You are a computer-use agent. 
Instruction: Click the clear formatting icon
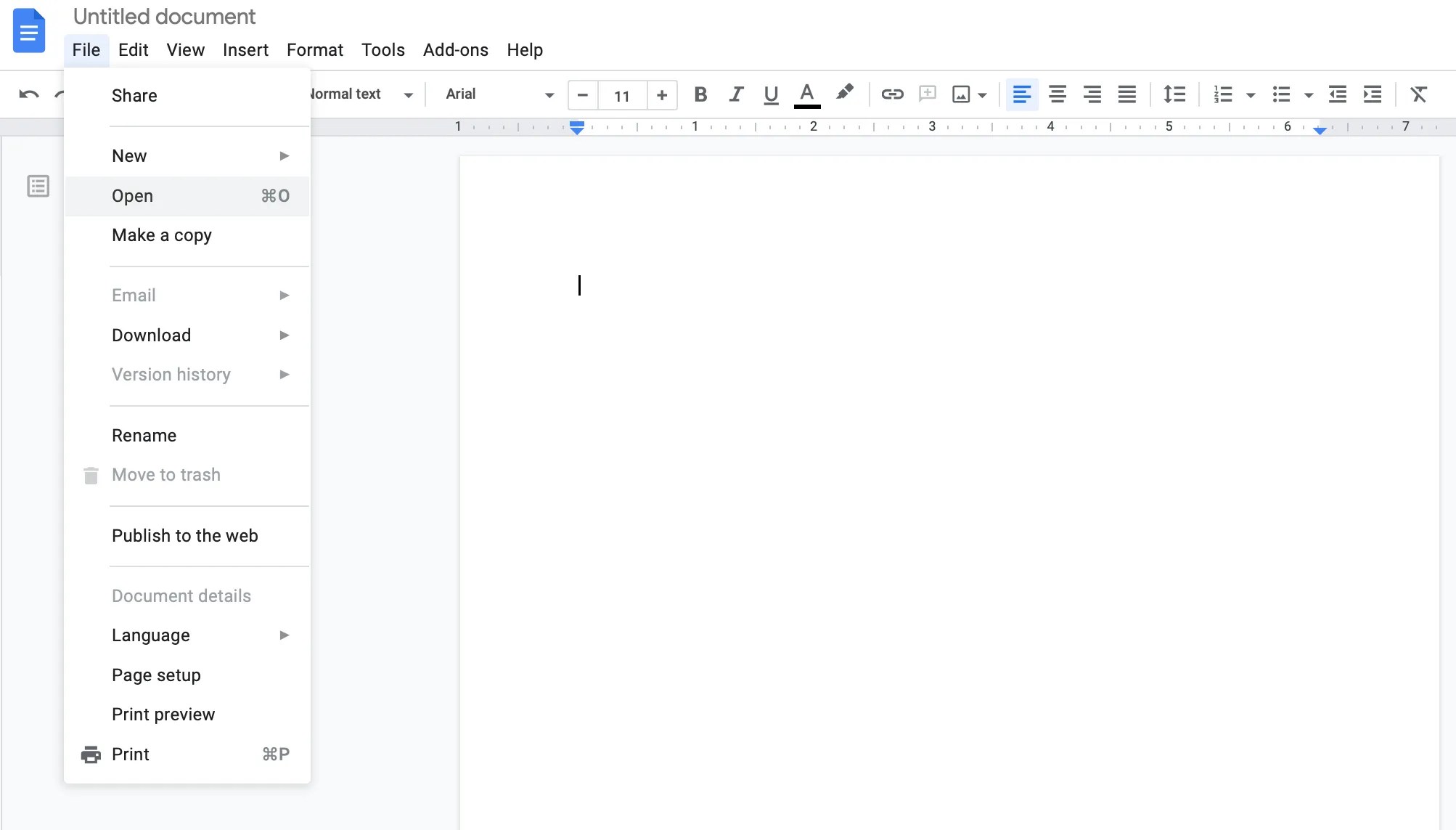(x=1418, y=94)
